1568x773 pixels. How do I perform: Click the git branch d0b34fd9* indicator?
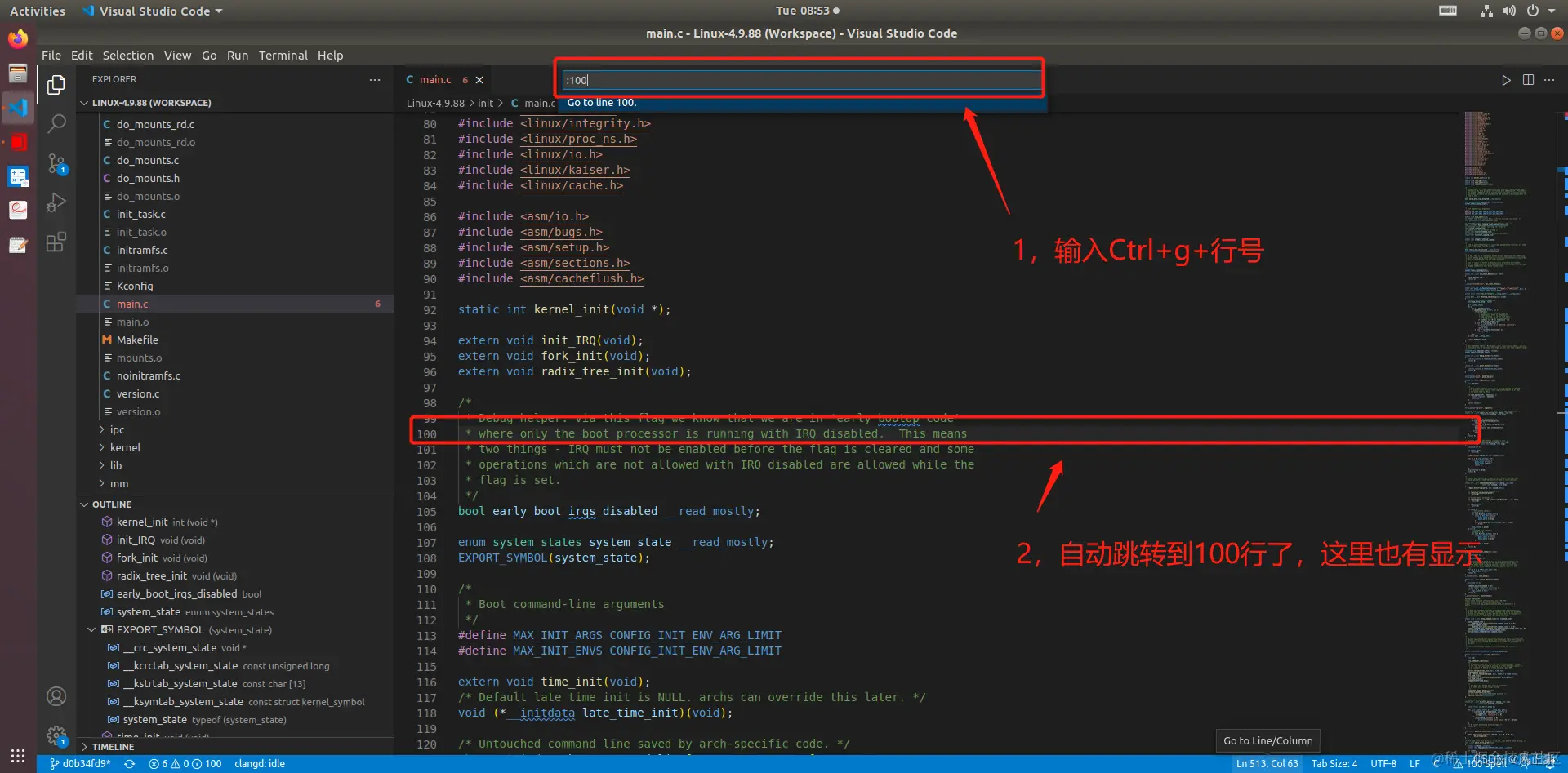click(80, 764)
